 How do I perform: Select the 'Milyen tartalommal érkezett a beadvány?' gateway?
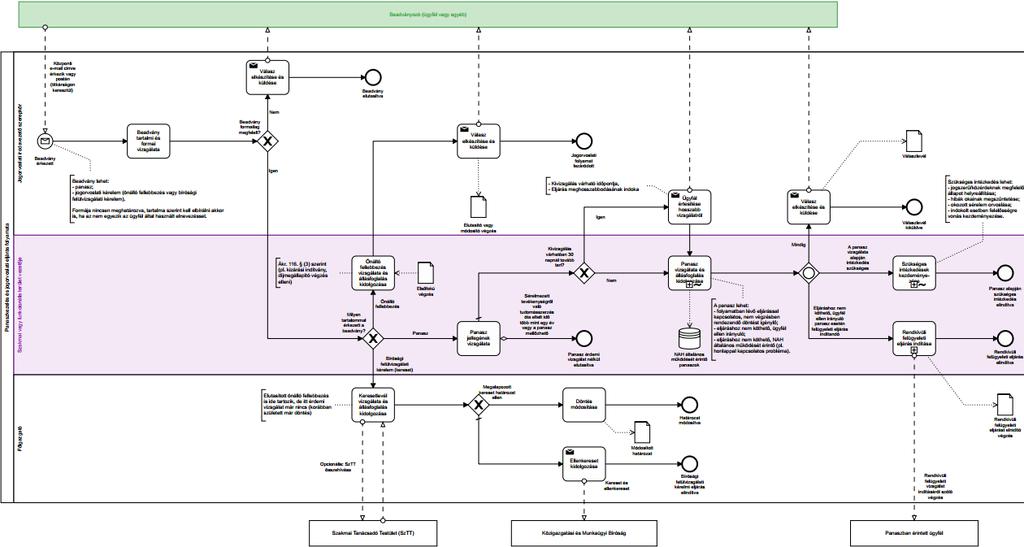coord(373,338)
